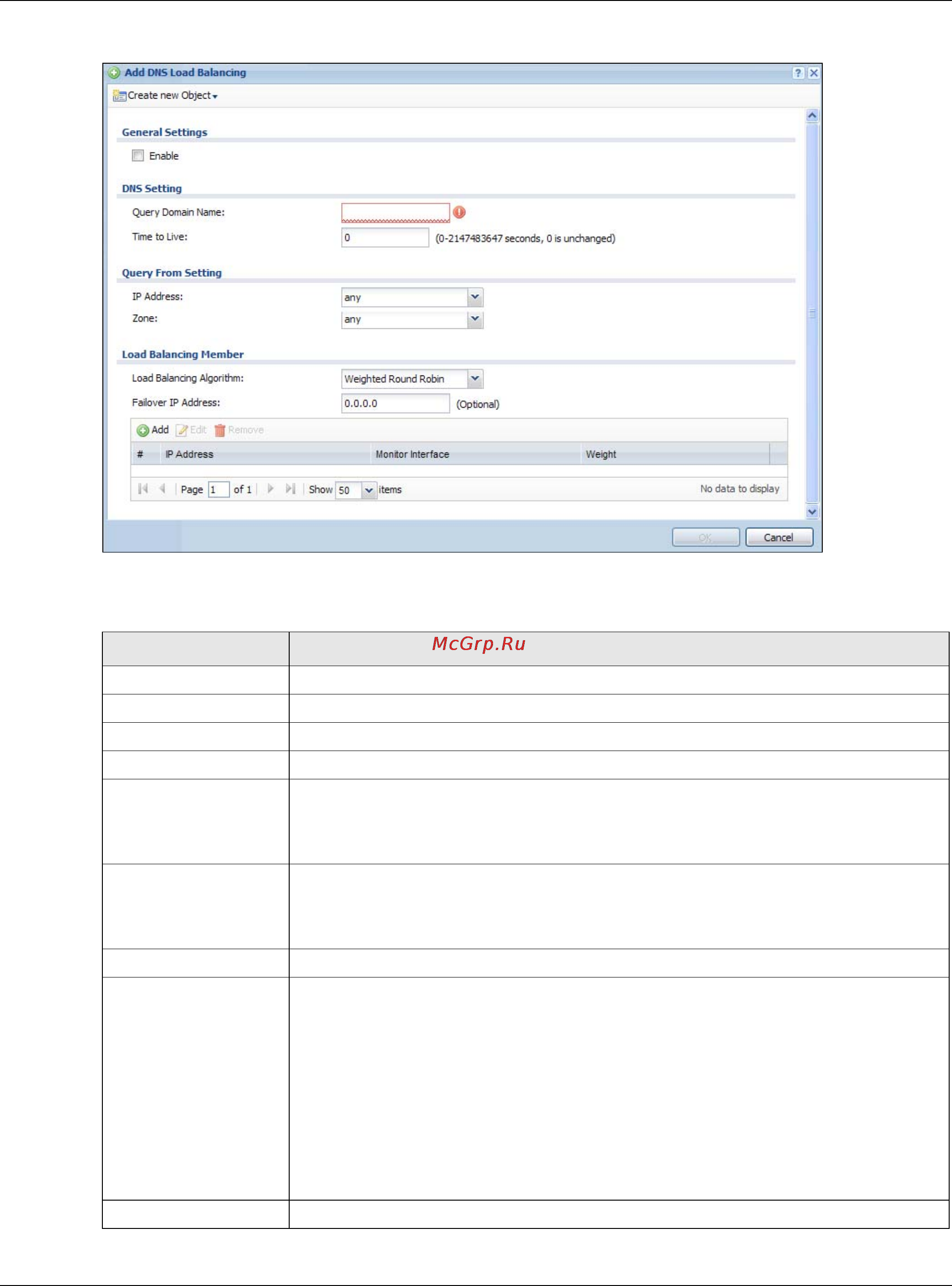Click the Weight column header
The width and height of the screenshot is (952, 1286).
(x=675, y=454)
